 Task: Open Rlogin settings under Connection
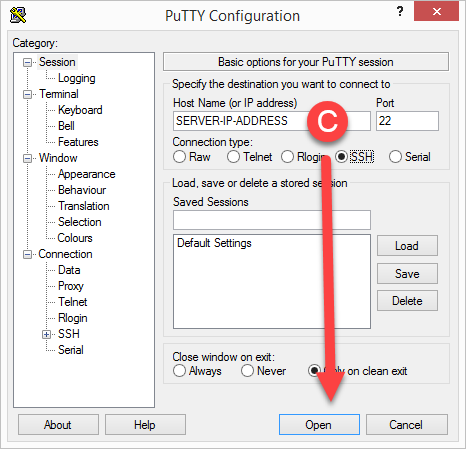click(x=73, y=318)
